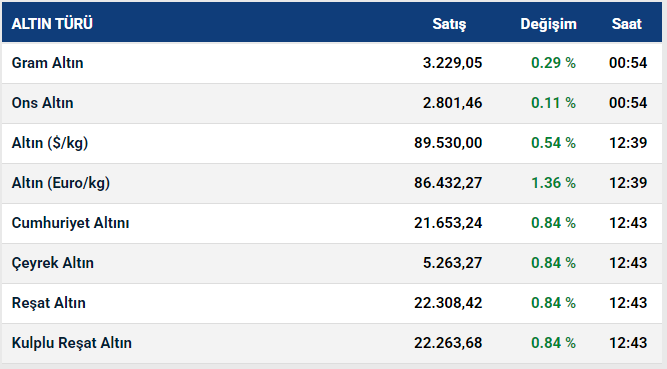
Task: Click the ALTIN TÜRÜ column header
Action: point(52,24)
